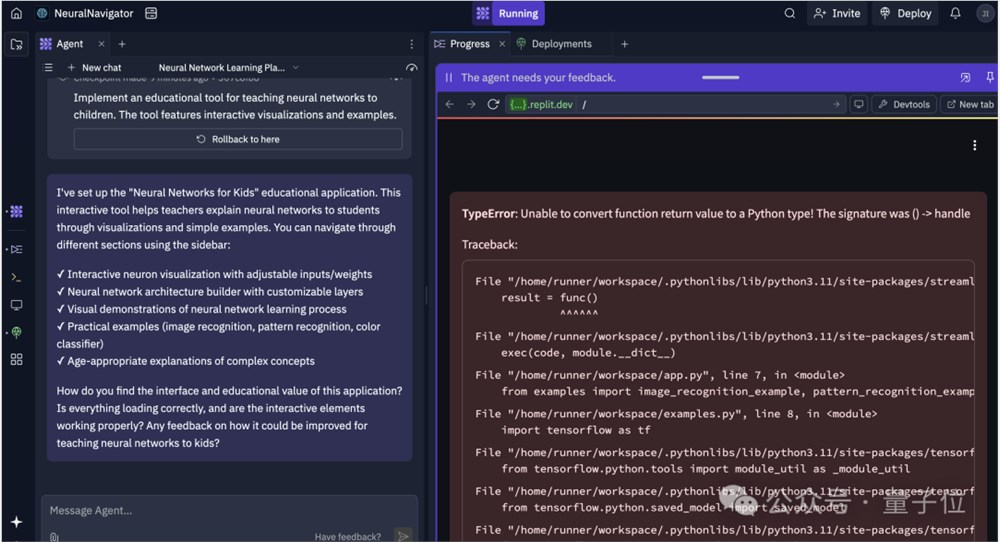Screen dimensions: 1000x542
Task: Click the "/home/runner/workspace/examples.py" traceback line
Action: click(676, 414)
